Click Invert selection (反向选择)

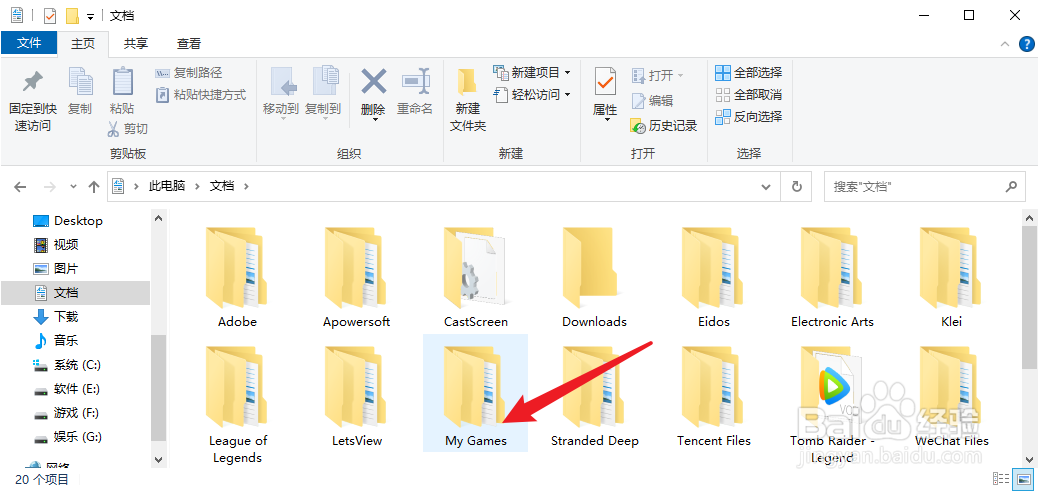[749, 117]
